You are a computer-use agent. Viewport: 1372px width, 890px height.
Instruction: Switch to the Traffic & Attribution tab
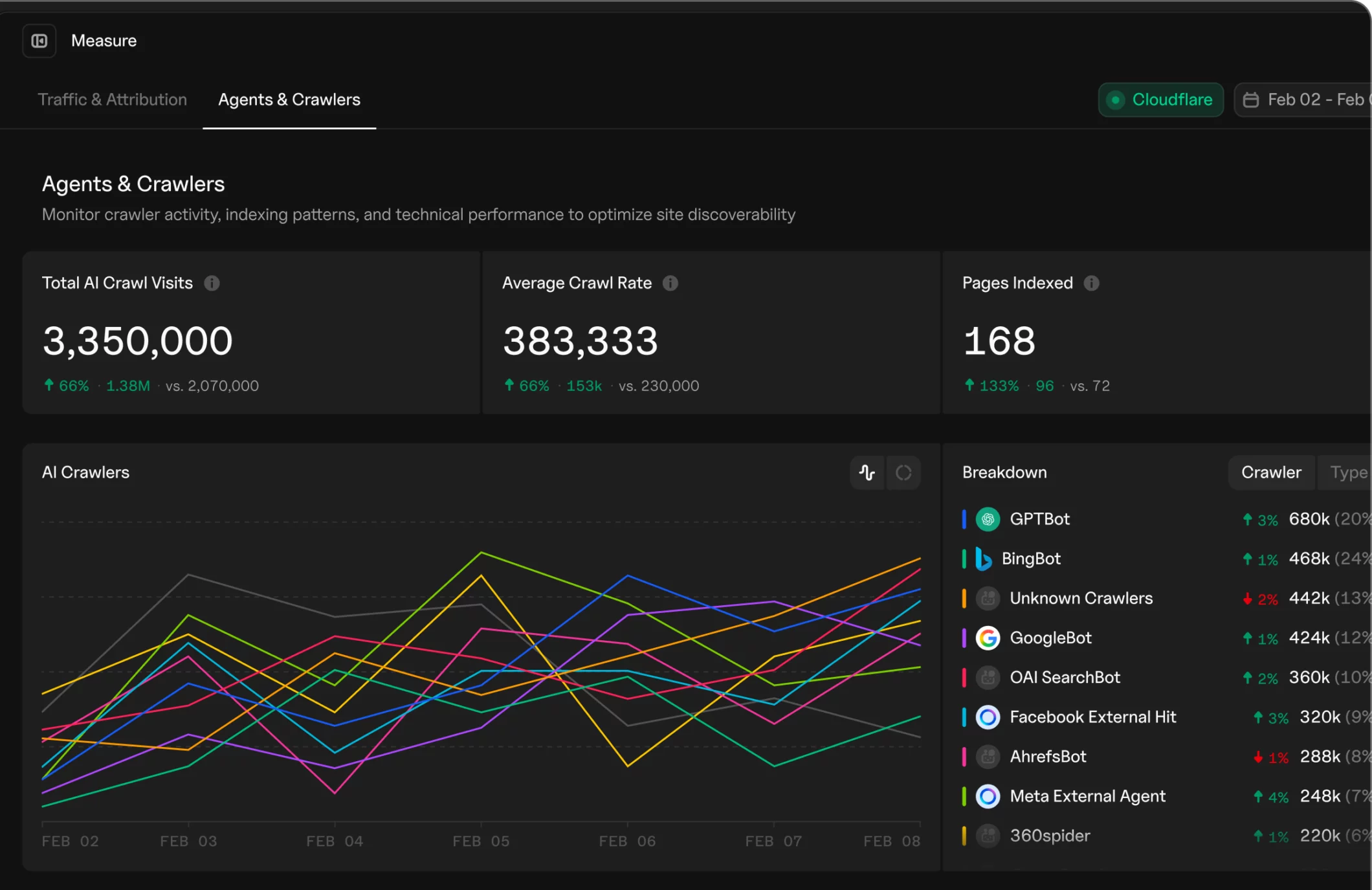click(113, 100)
